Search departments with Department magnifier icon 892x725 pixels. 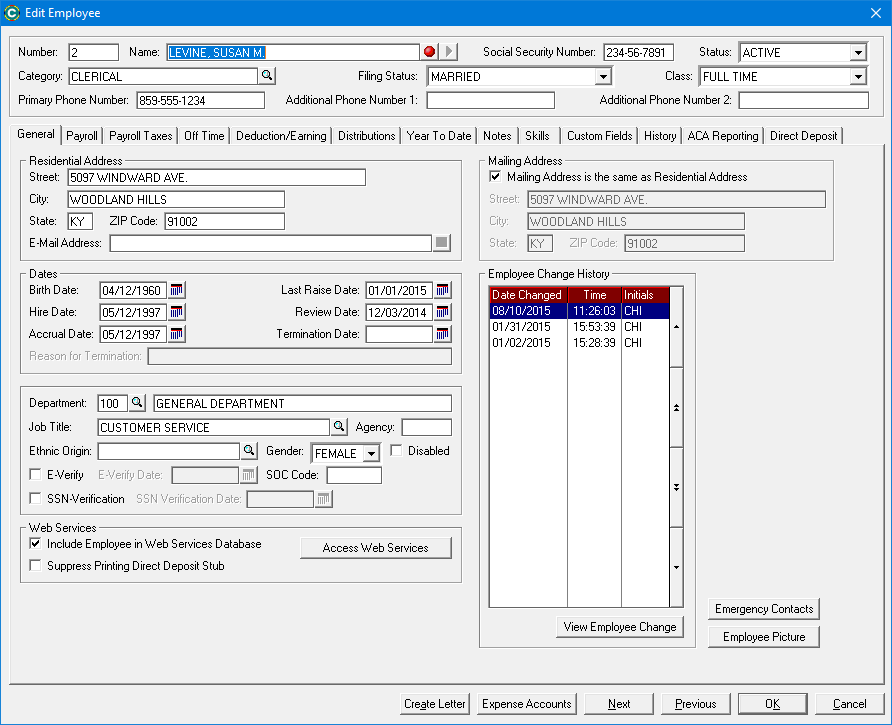pos(137,403)
